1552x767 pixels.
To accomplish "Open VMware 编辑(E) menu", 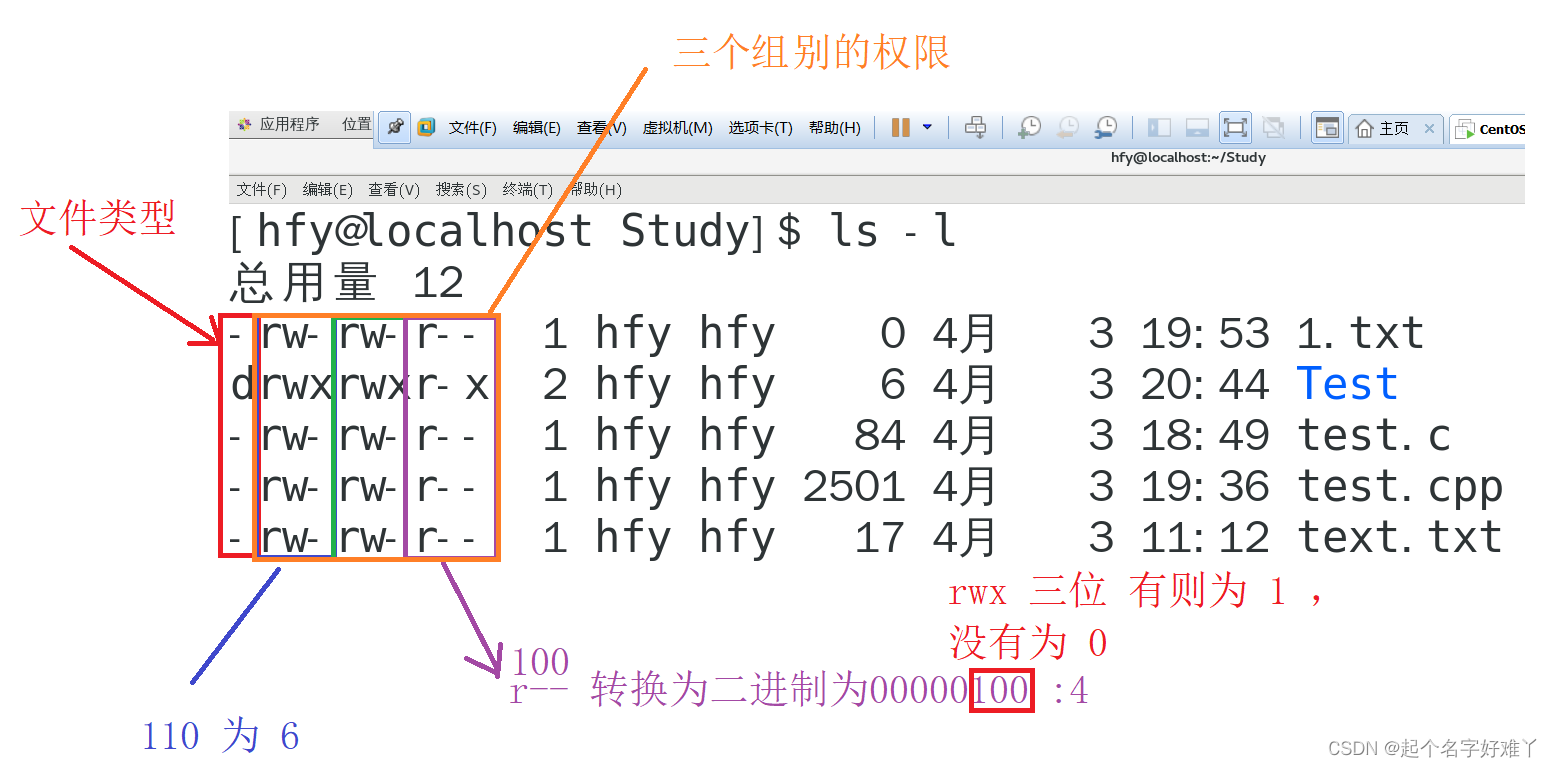I will click(x=537, y=128).
